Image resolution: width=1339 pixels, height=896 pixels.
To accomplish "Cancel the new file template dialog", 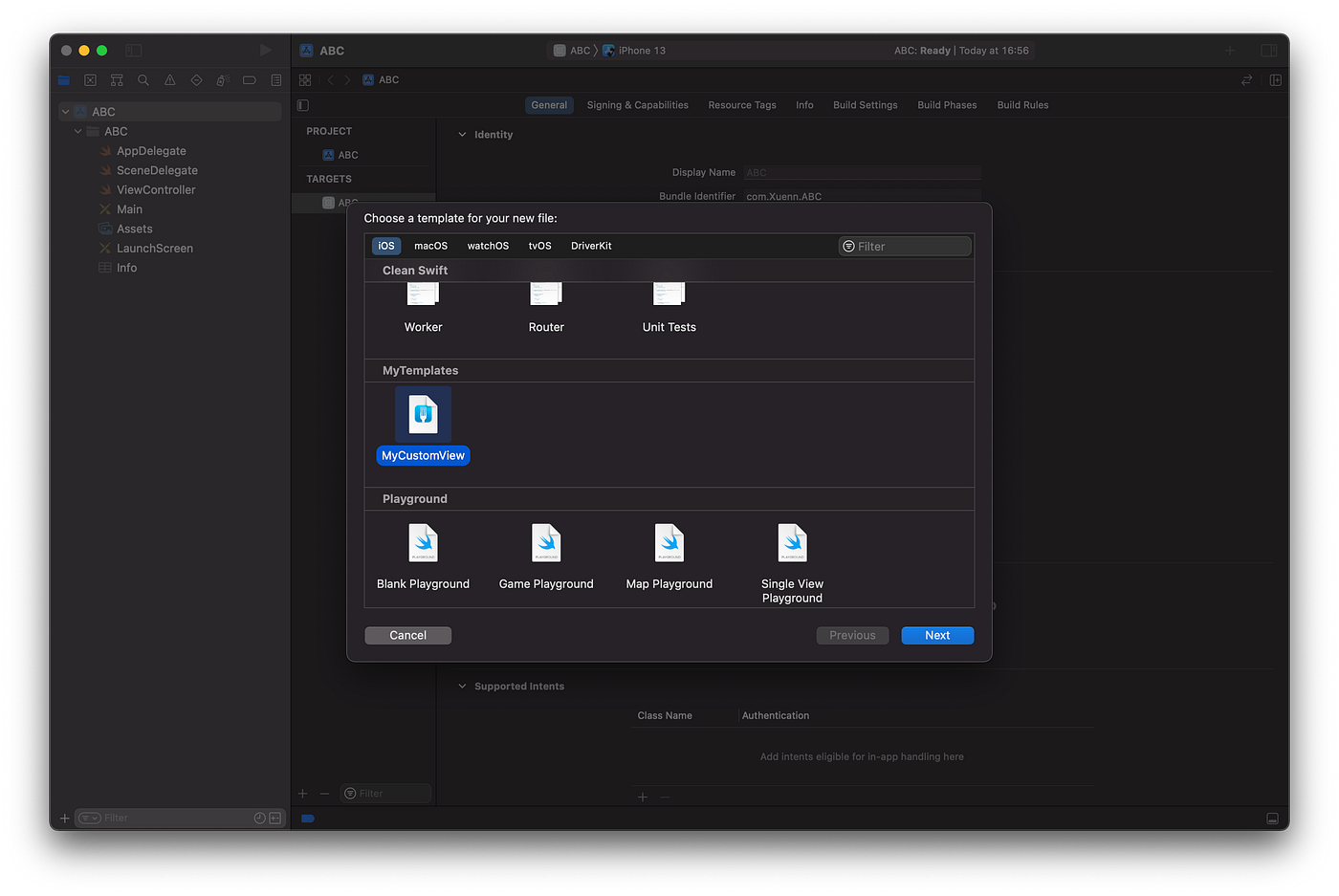I will click(407, 635).
